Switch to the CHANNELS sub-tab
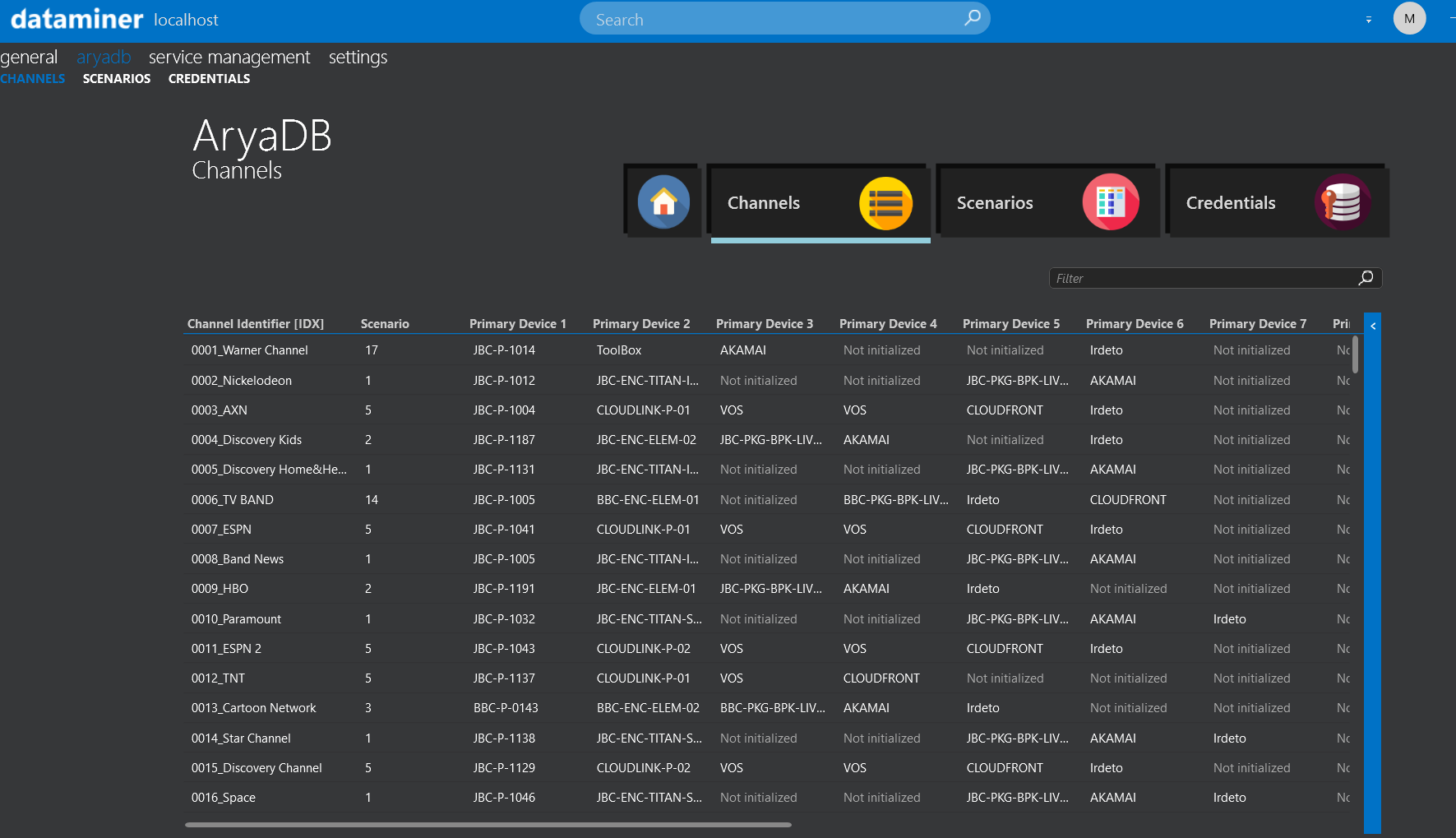This screenshot has height=838, width=1456. pos(32,79)
